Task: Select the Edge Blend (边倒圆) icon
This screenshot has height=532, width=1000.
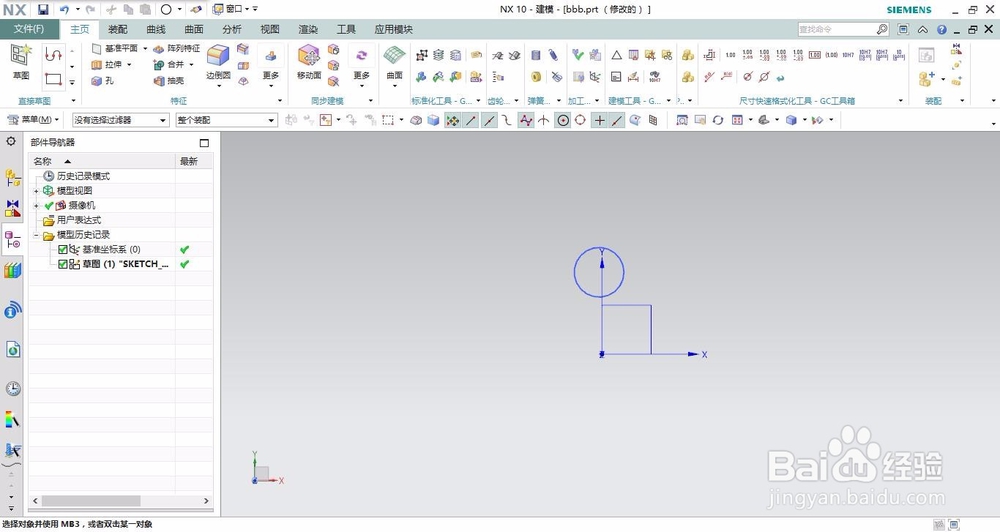Action: 218,55
